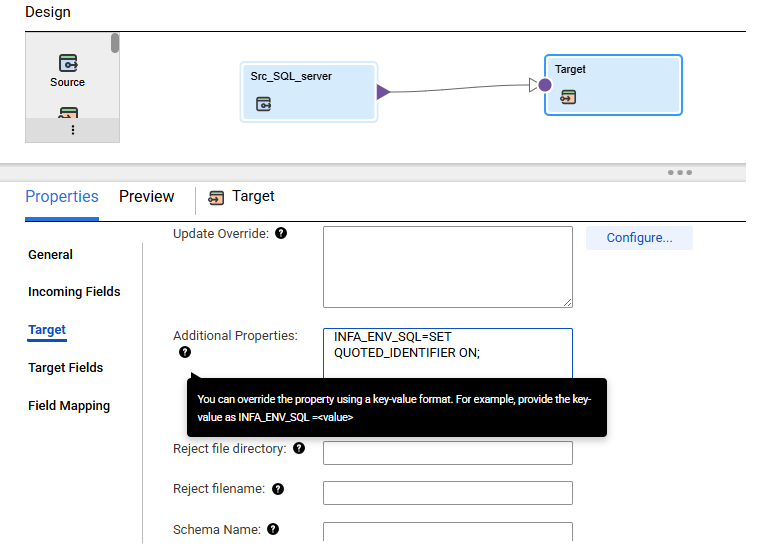Click the Reject filename input field
This screenshot has width=757, height=557.
point(448,493)
